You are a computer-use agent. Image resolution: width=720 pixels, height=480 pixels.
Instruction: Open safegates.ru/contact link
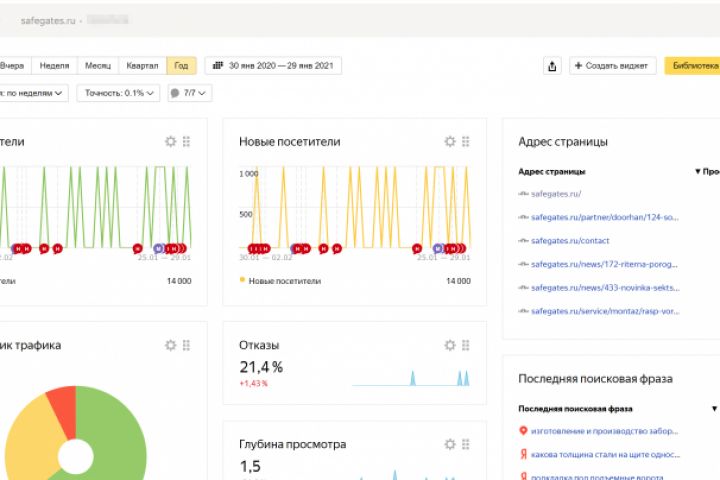click(x=570, y=241)
